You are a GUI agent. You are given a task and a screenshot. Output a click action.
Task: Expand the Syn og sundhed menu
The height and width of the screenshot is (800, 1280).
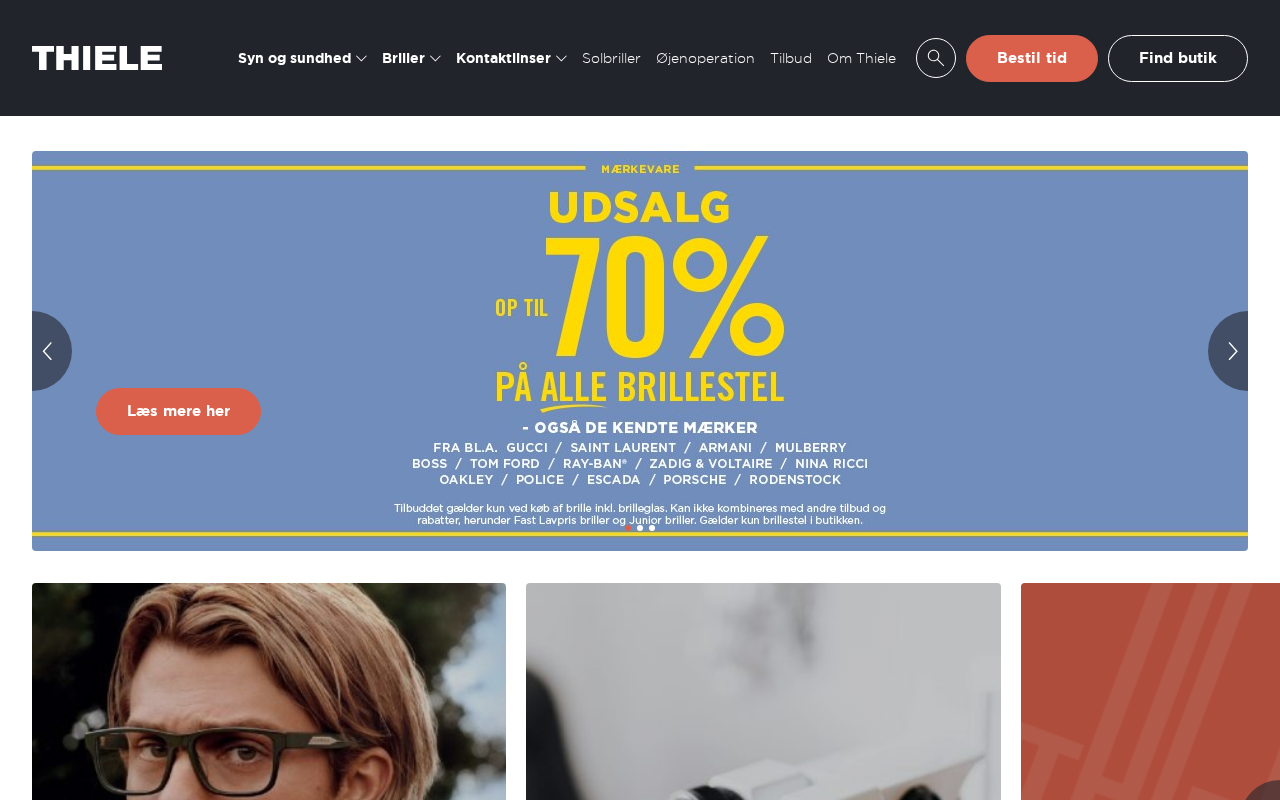302,58
